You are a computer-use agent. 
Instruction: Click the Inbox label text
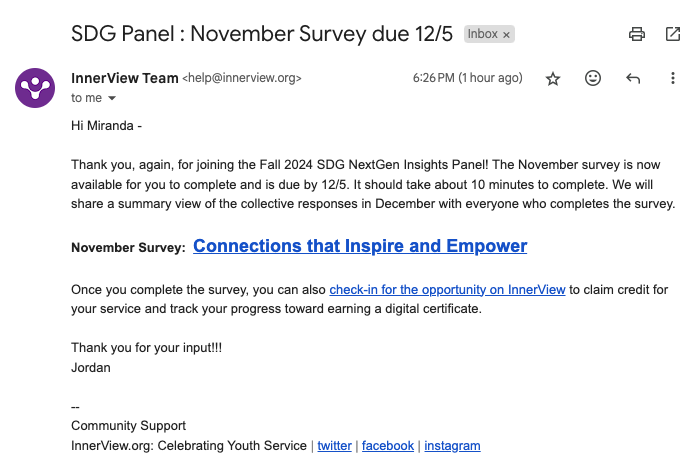click(482, 34)
